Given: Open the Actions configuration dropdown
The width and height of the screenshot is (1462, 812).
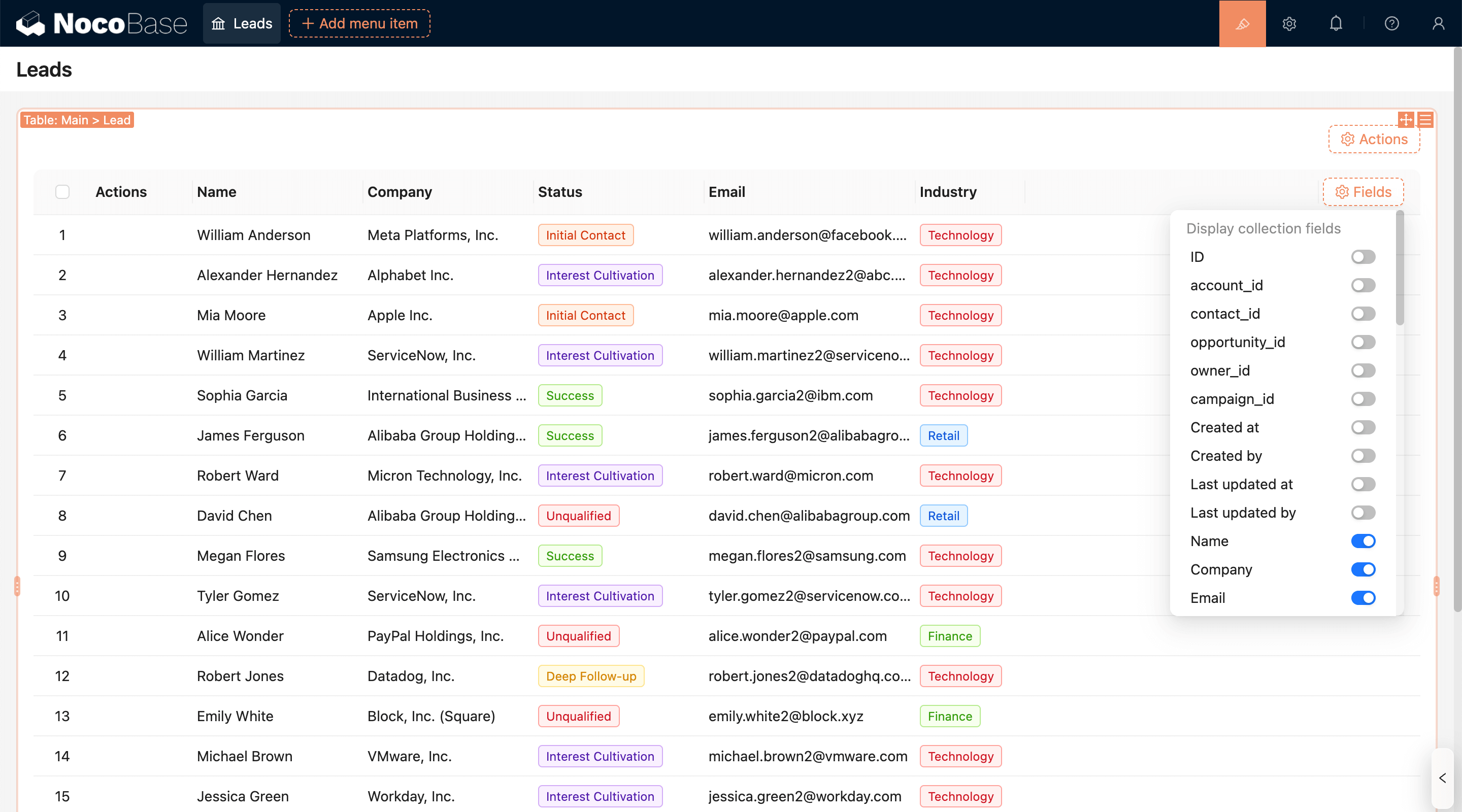Looking at the screenshot, I should pyautogui.click(x=1374, y=139).
